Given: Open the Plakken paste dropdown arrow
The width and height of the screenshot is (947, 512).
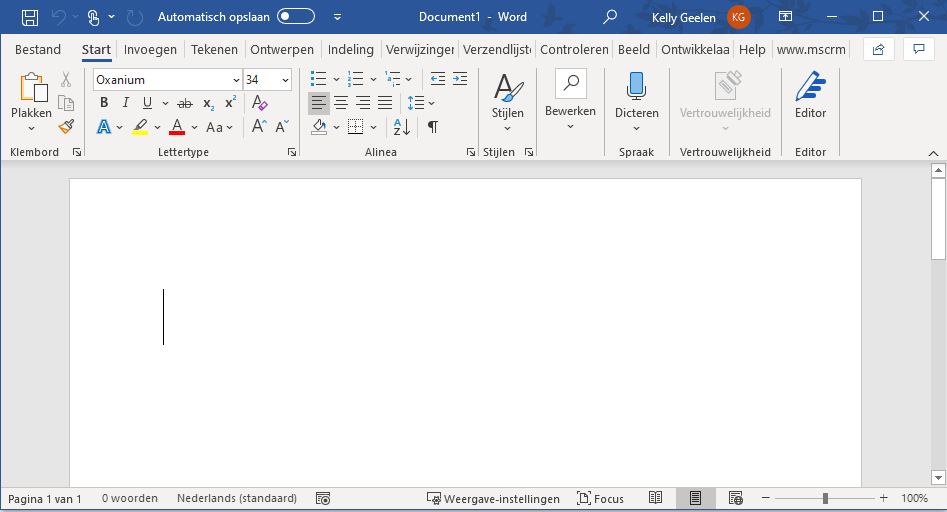Looking at the screenshot, I should (x=31, y=128).
